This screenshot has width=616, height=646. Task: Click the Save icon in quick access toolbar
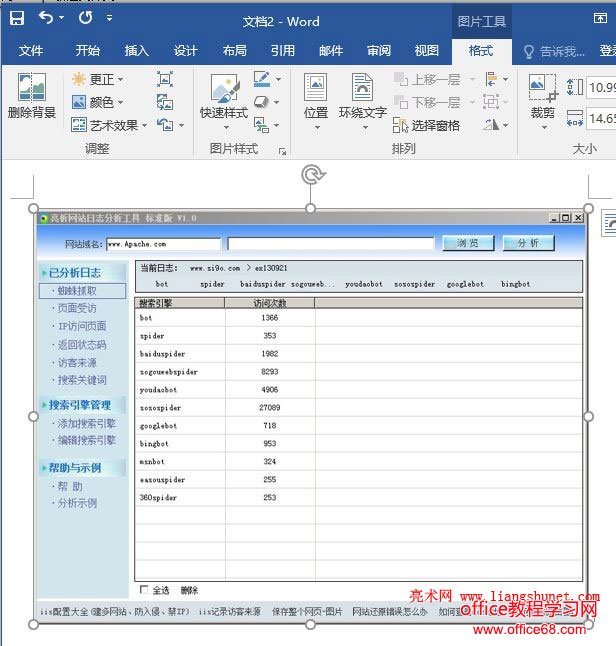click(x=17, y=18)
